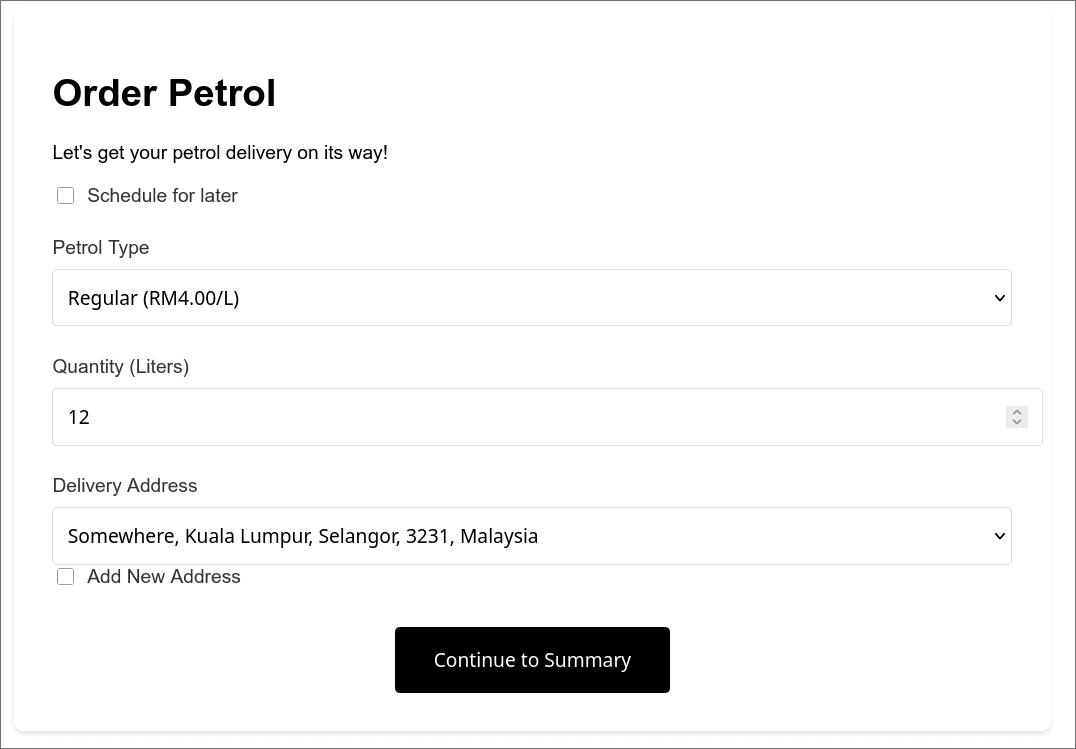Click the Delivery Address dropdown chevron
The image size is (1076, 749).
click(x=998, y=536)
